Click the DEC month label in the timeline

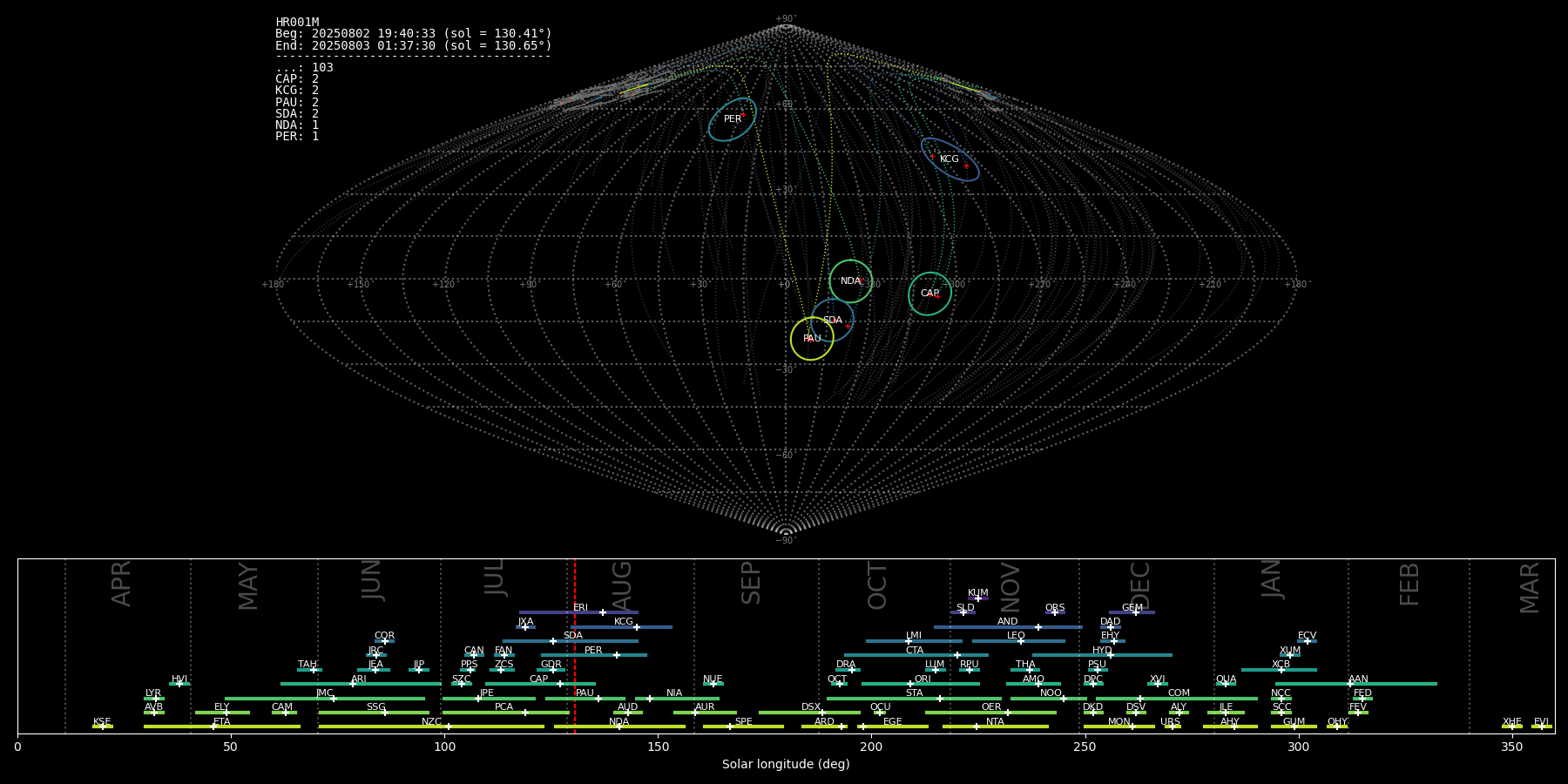pyautogui.click(x=1140, y=585)
